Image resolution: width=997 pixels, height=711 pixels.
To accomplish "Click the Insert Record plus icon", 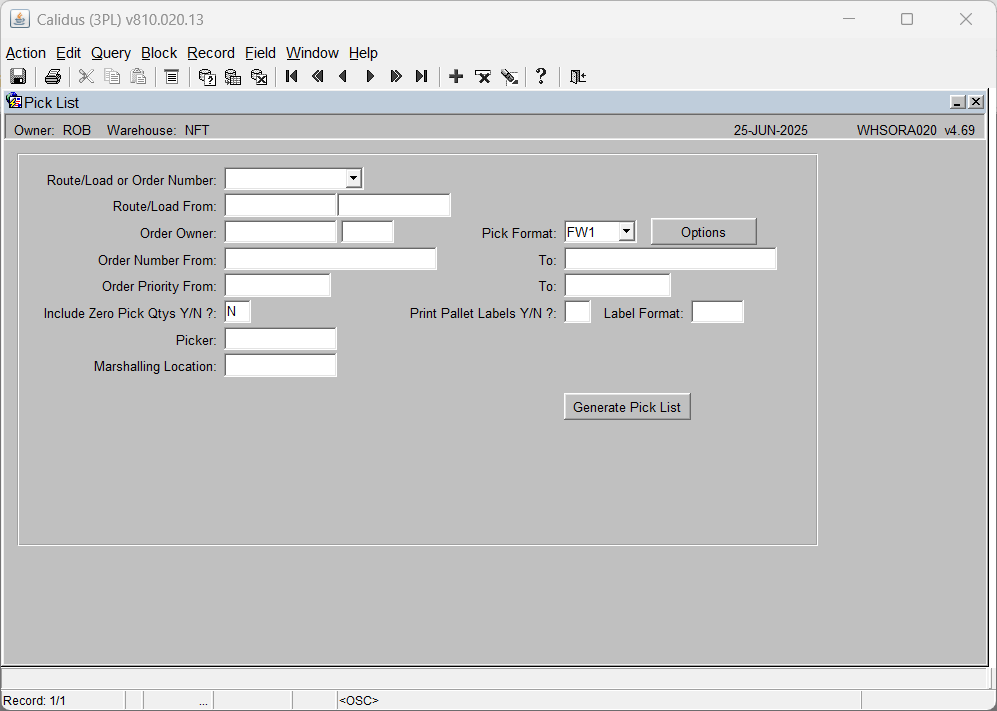I will (456, 77).
